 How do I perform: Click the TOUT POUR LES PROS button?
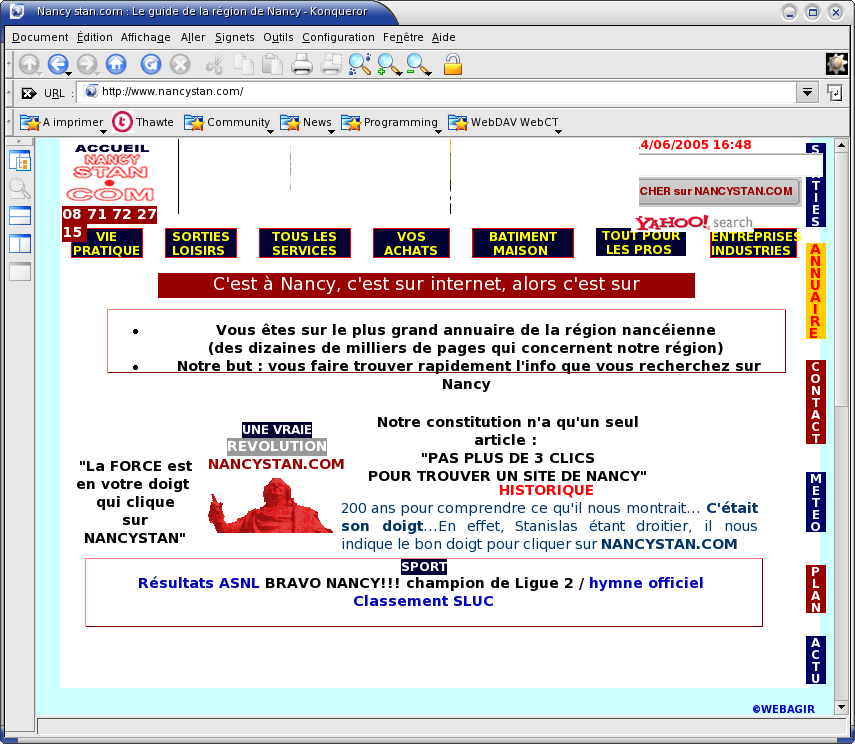point(641,242)
